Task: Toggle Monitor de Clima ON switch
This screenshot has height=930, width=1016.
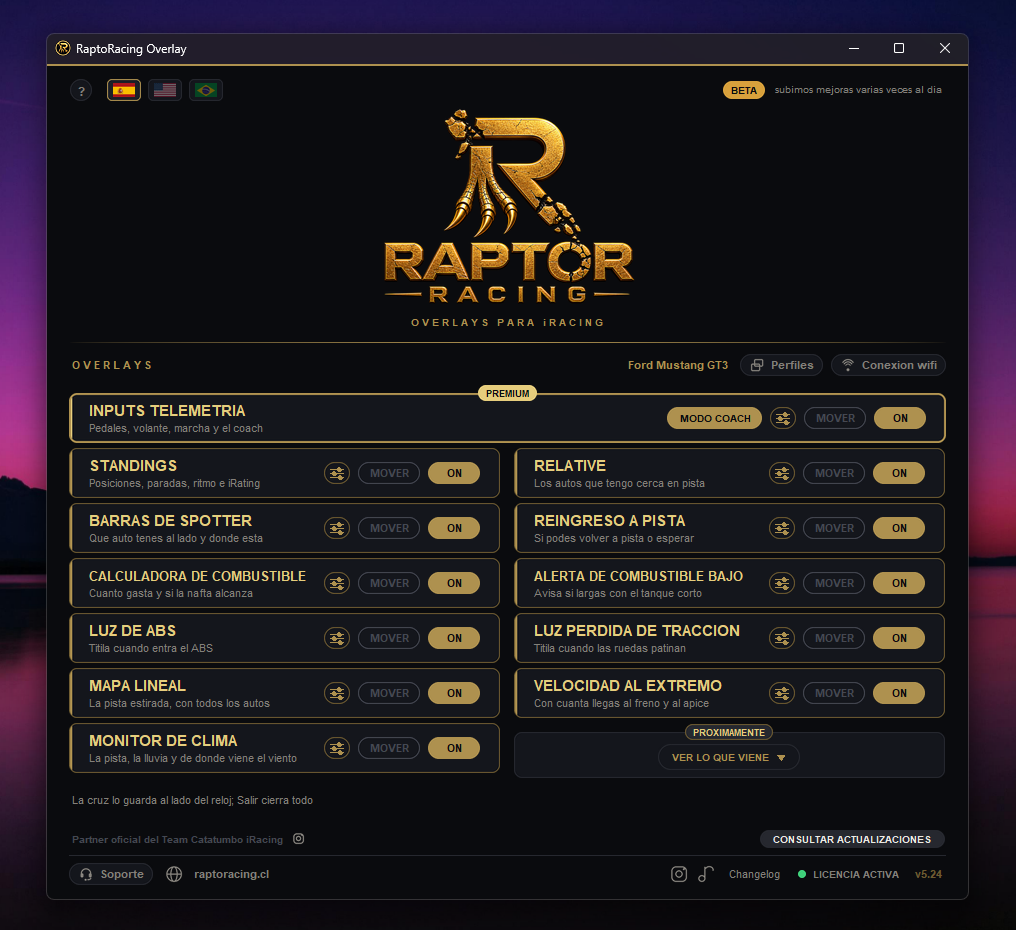Action: (x=454, y=749)
